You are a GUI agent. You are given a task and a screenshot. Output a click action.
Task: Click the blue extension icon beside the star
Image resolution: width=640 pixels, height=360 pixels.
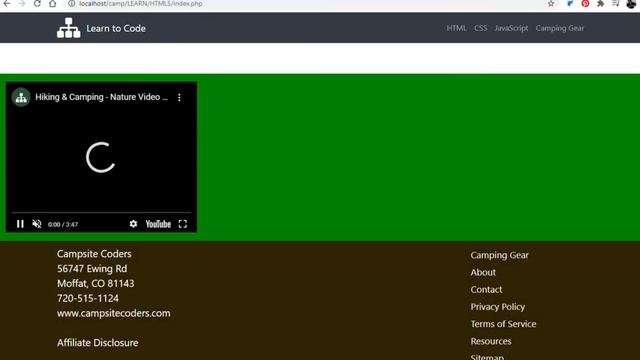[x=570, y=4]
